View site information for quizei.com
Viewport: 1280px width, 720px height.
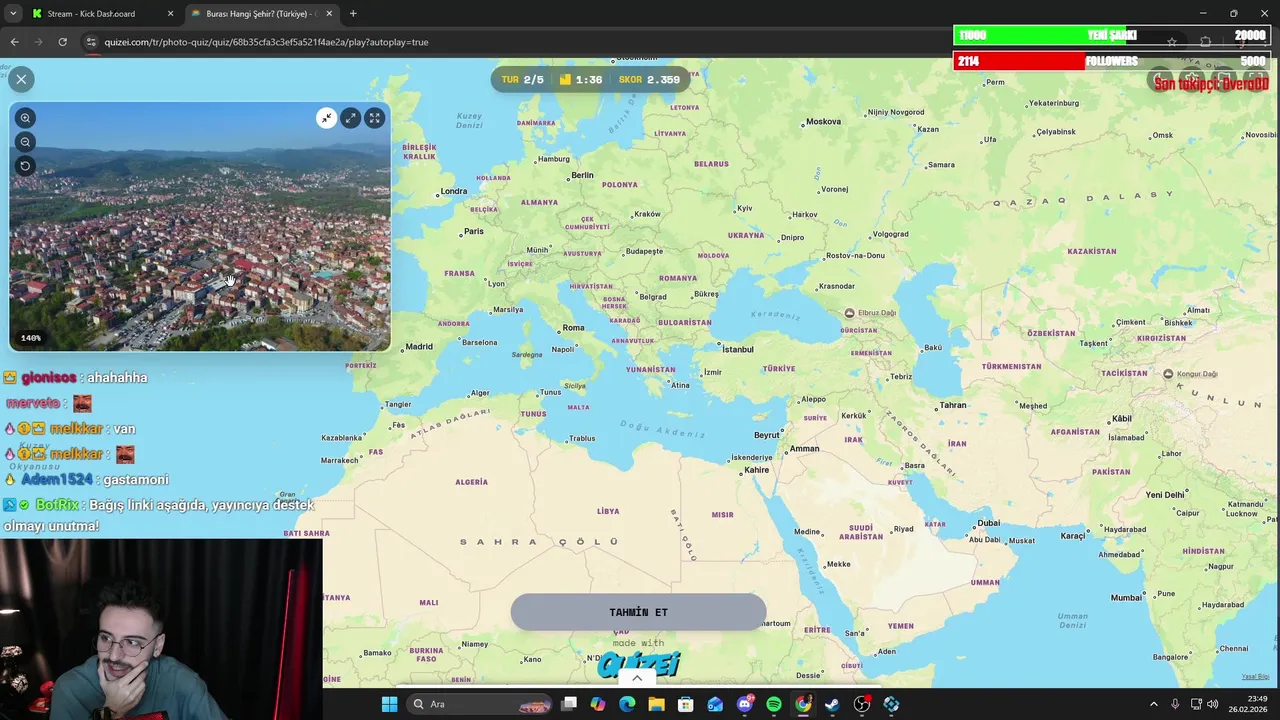tap(90, 42)
